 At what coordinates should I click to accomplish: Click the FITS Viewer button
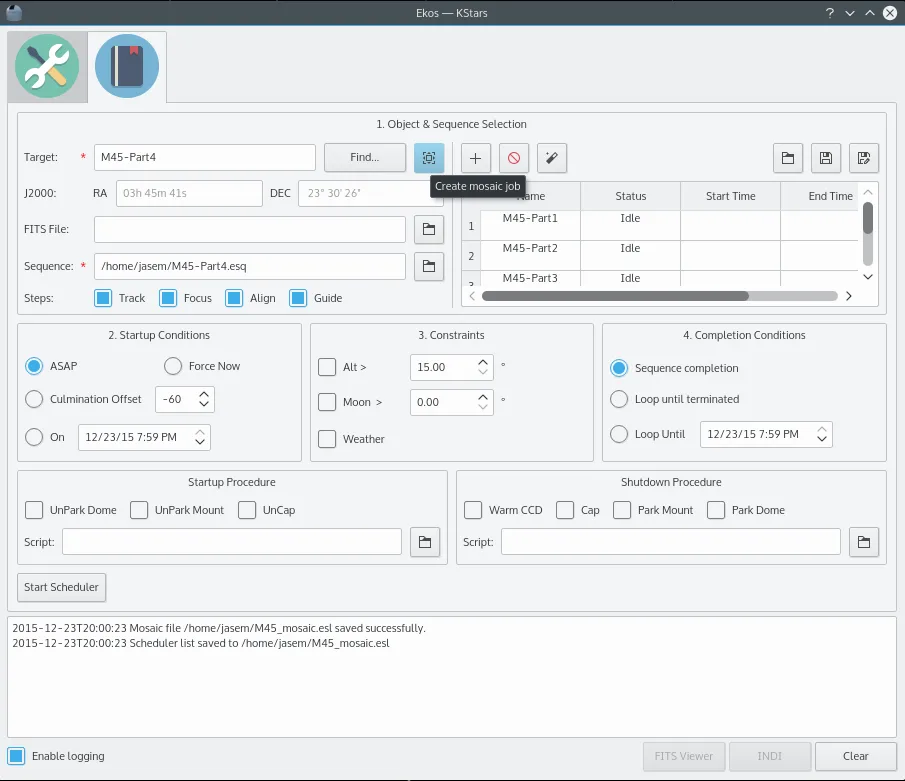point(684,756)
